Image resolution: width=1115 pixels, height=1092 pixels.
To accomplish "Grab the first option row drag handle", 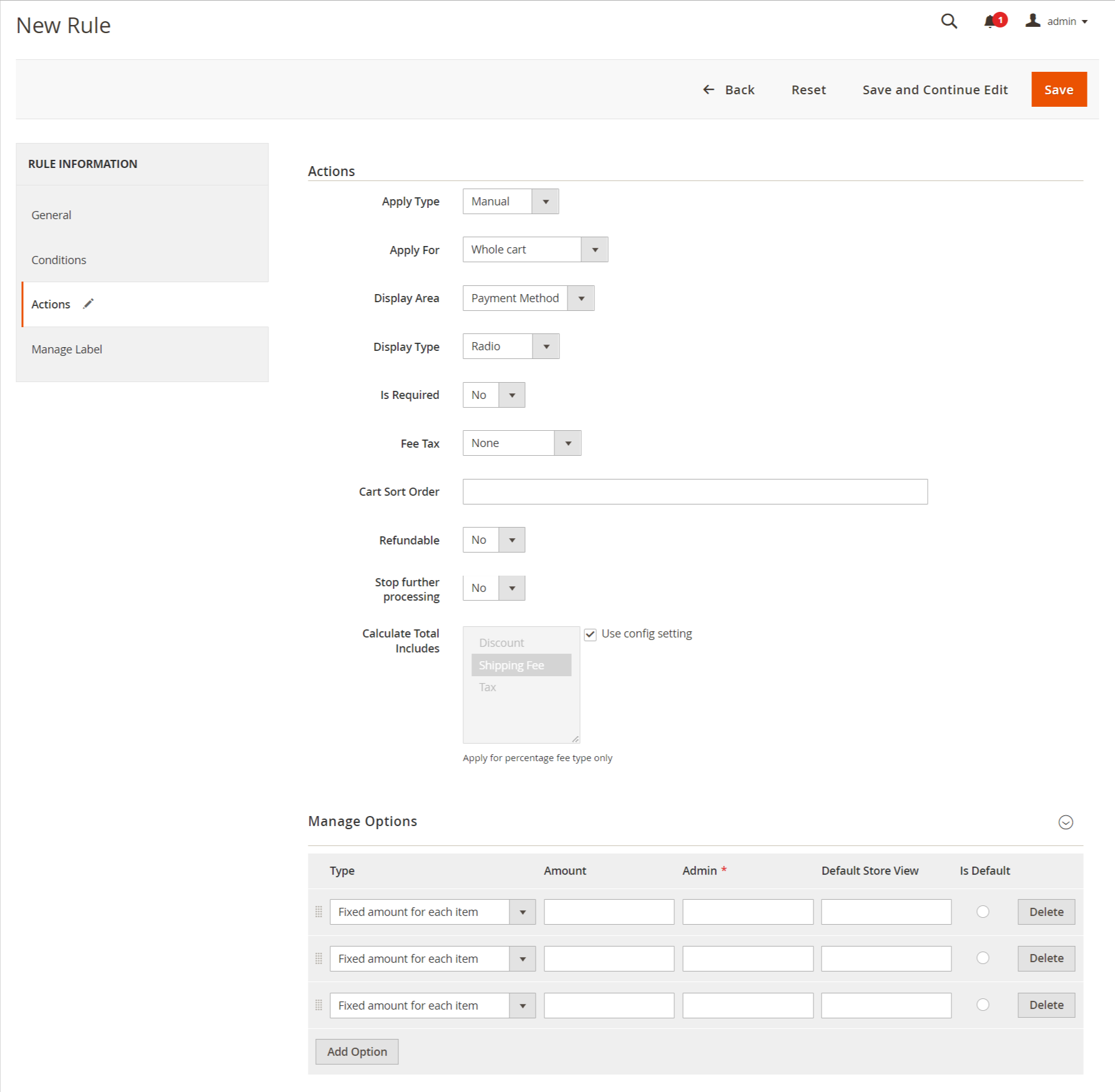I will 319,912.
